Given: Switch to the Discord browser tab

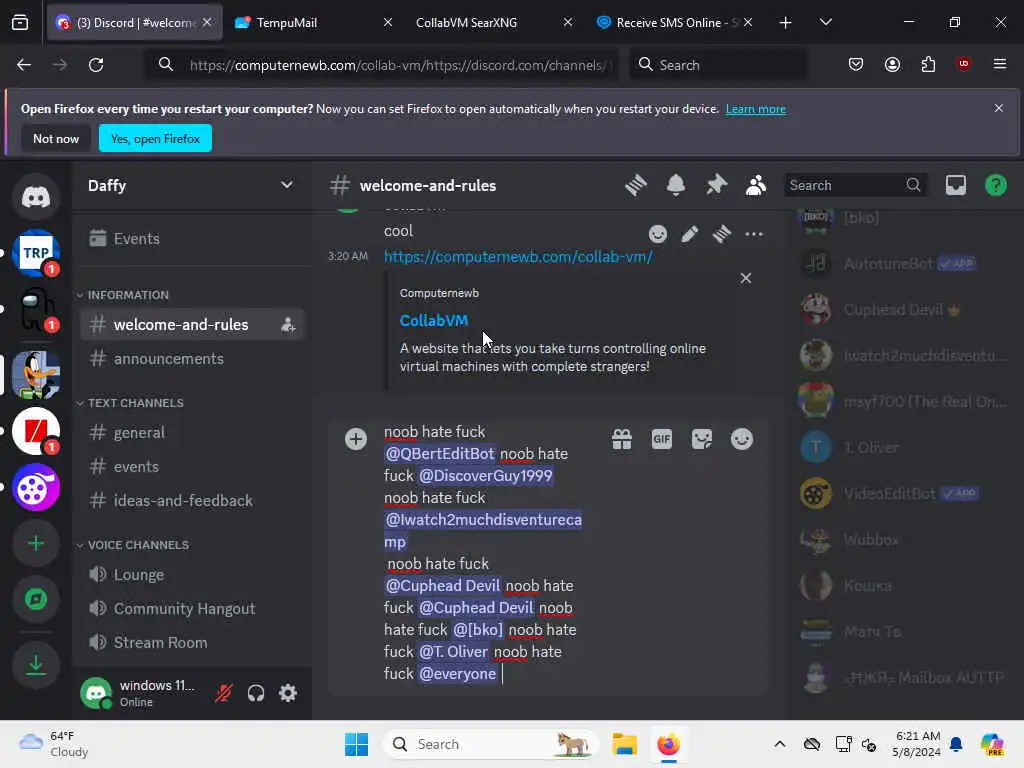Looking at the screenshot, I should click(x=135, y=22).
